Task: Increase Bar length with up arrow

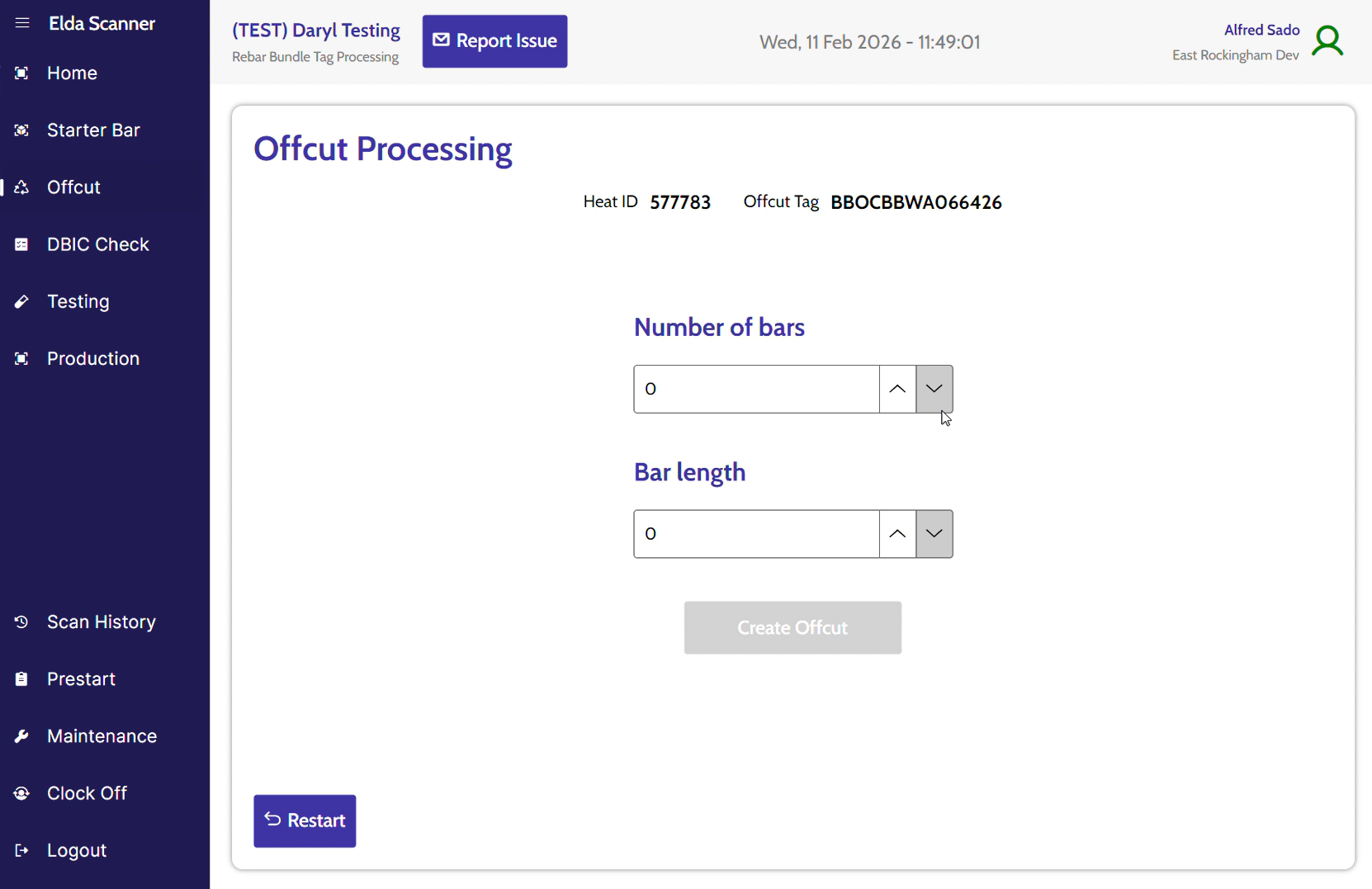Action: pyautogui.click(x=897, y=534)
